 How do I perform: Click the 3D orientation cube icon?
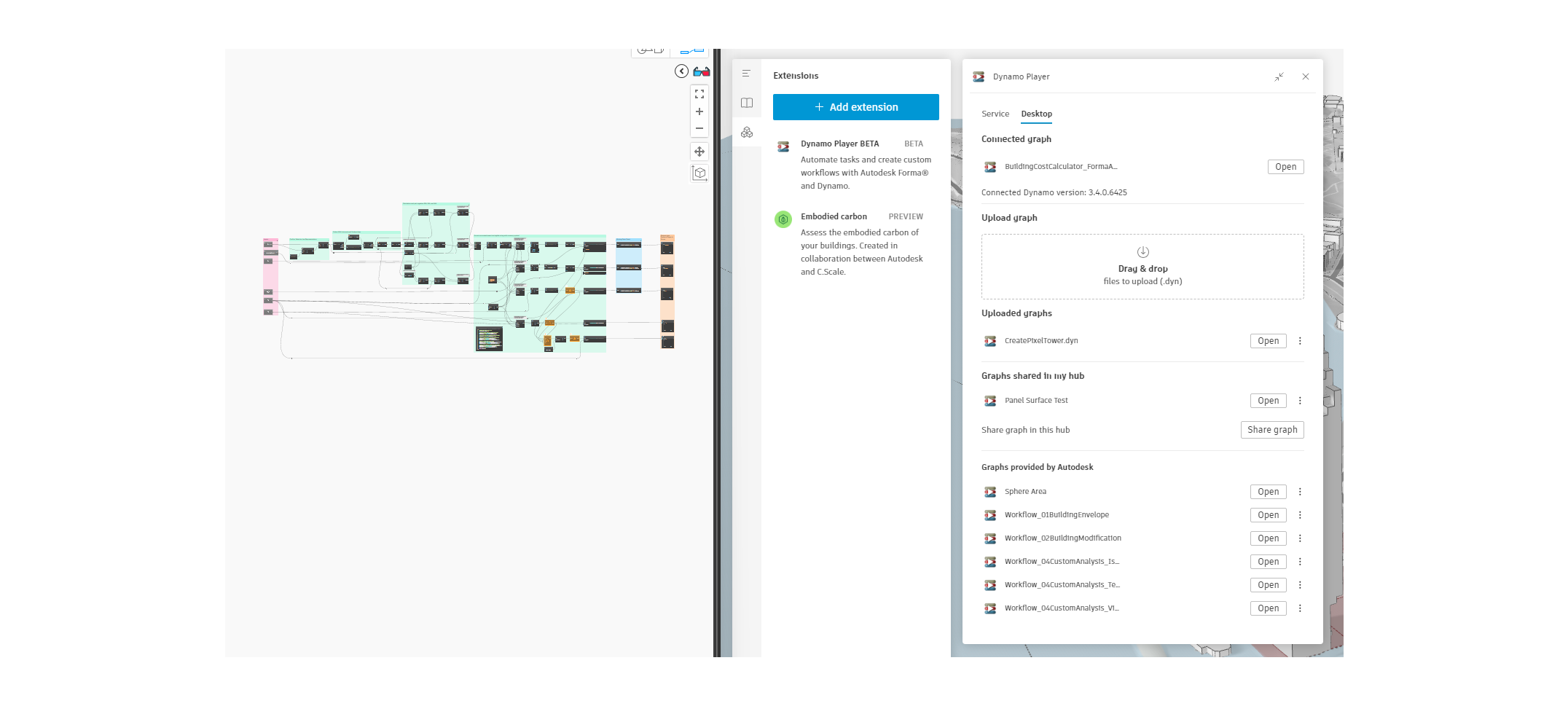click(699, 173)
